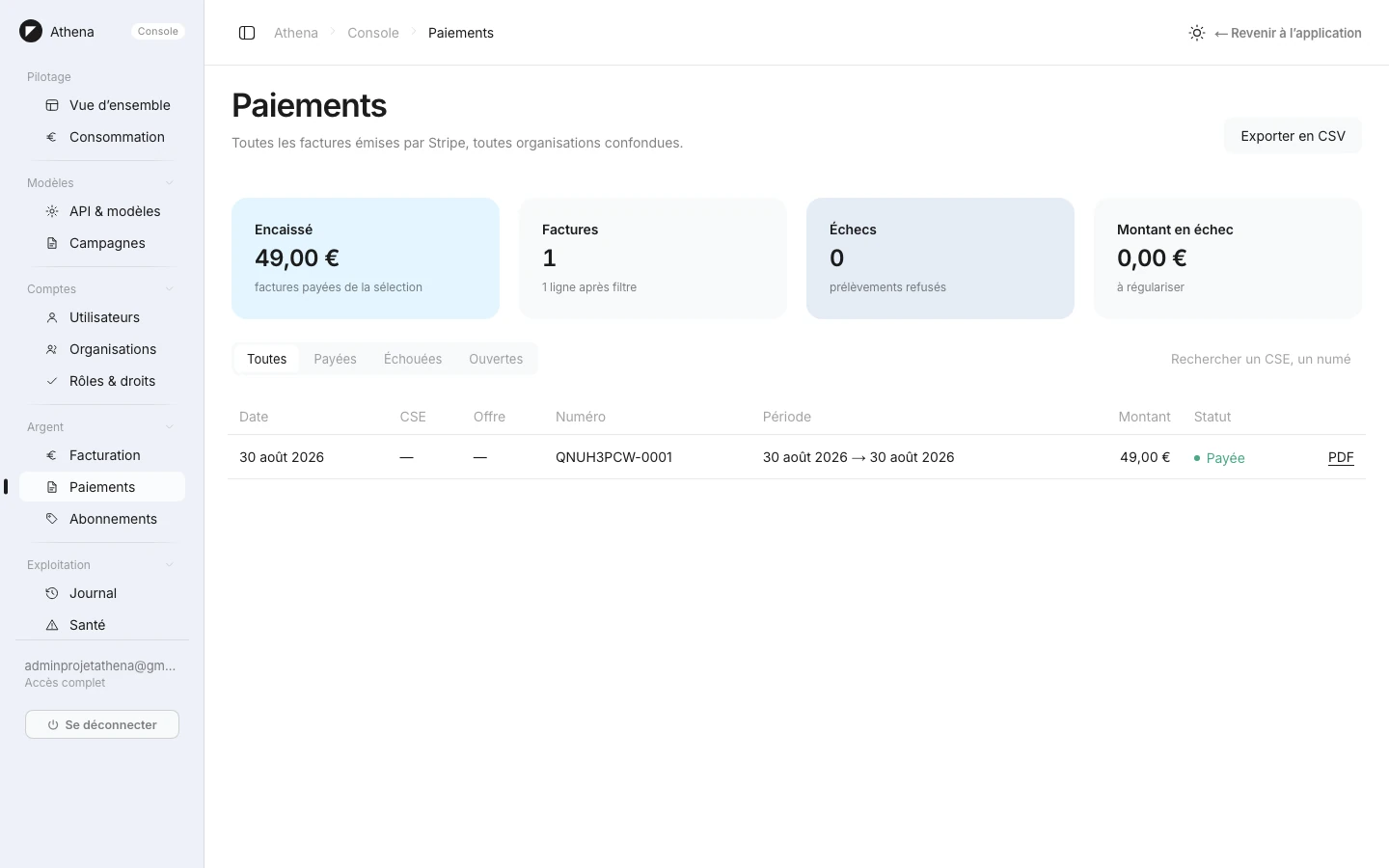
Task: Collapse the Comptes section chevron
Action: tap(170, 289)
